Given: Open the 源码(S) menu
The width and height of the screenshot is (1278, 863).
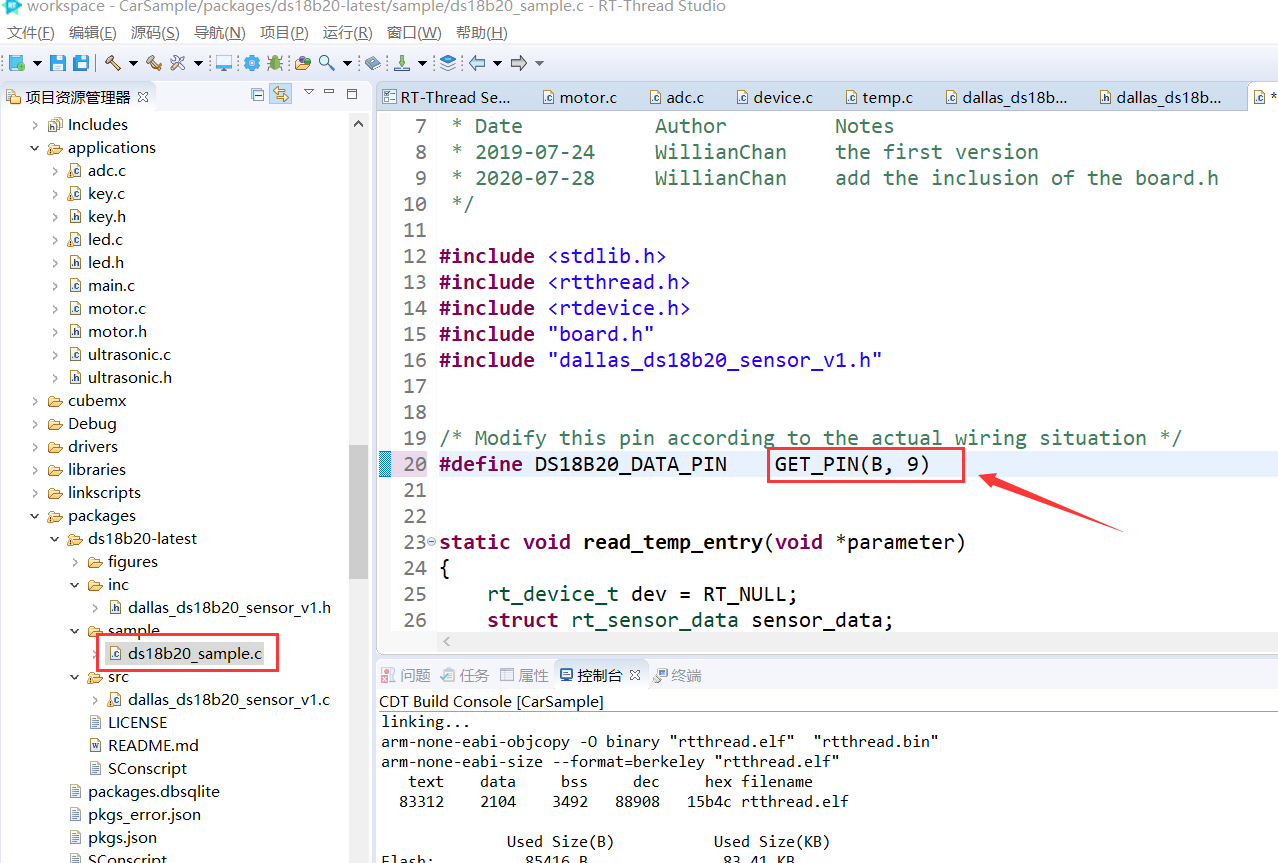Looking at the screenshot, I should tap(155, 33).
